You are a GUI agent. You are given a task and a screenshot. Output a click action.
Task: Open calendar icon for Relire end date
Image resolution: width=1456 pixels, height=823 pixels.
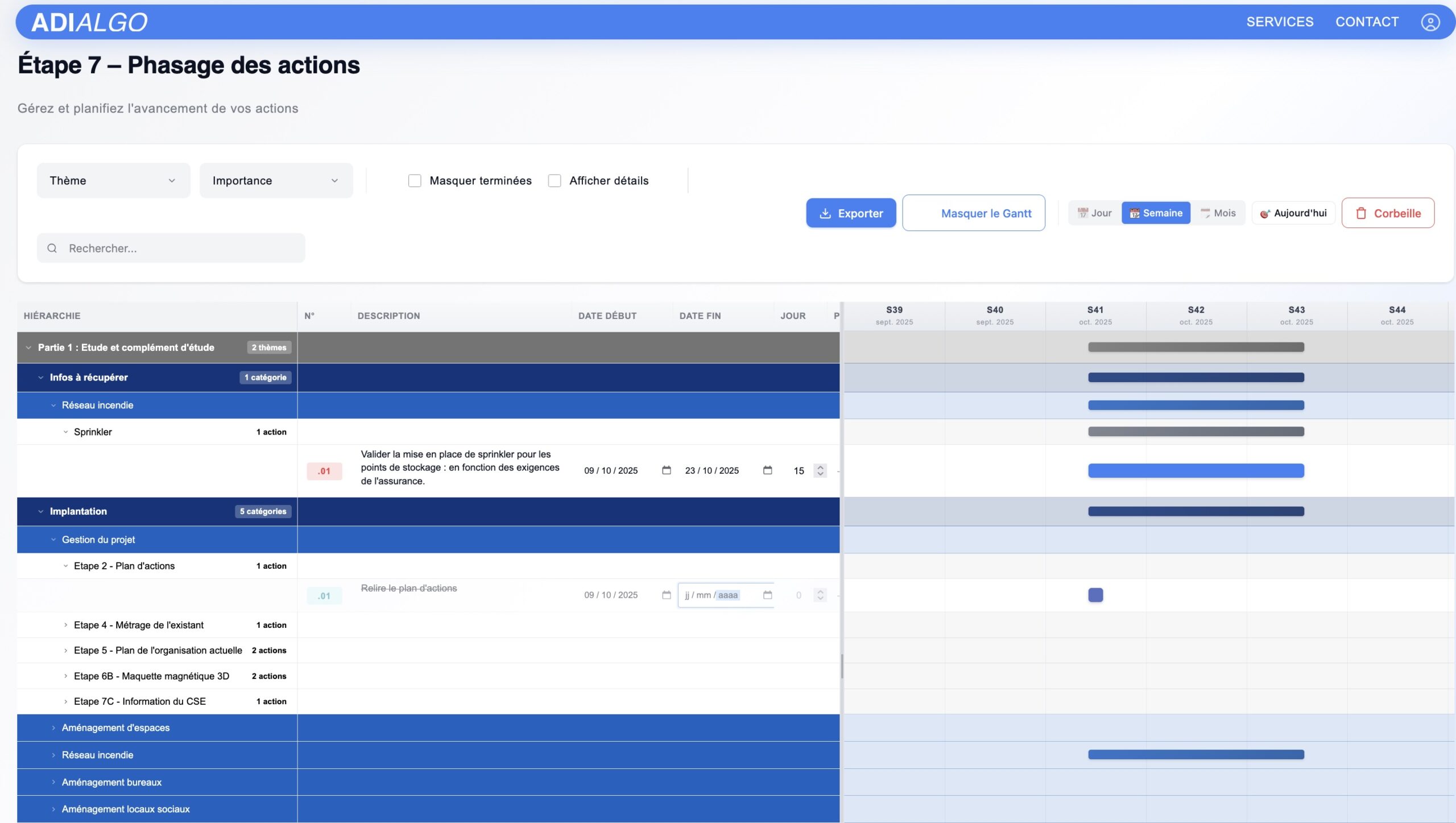click(x=767, y=595)
